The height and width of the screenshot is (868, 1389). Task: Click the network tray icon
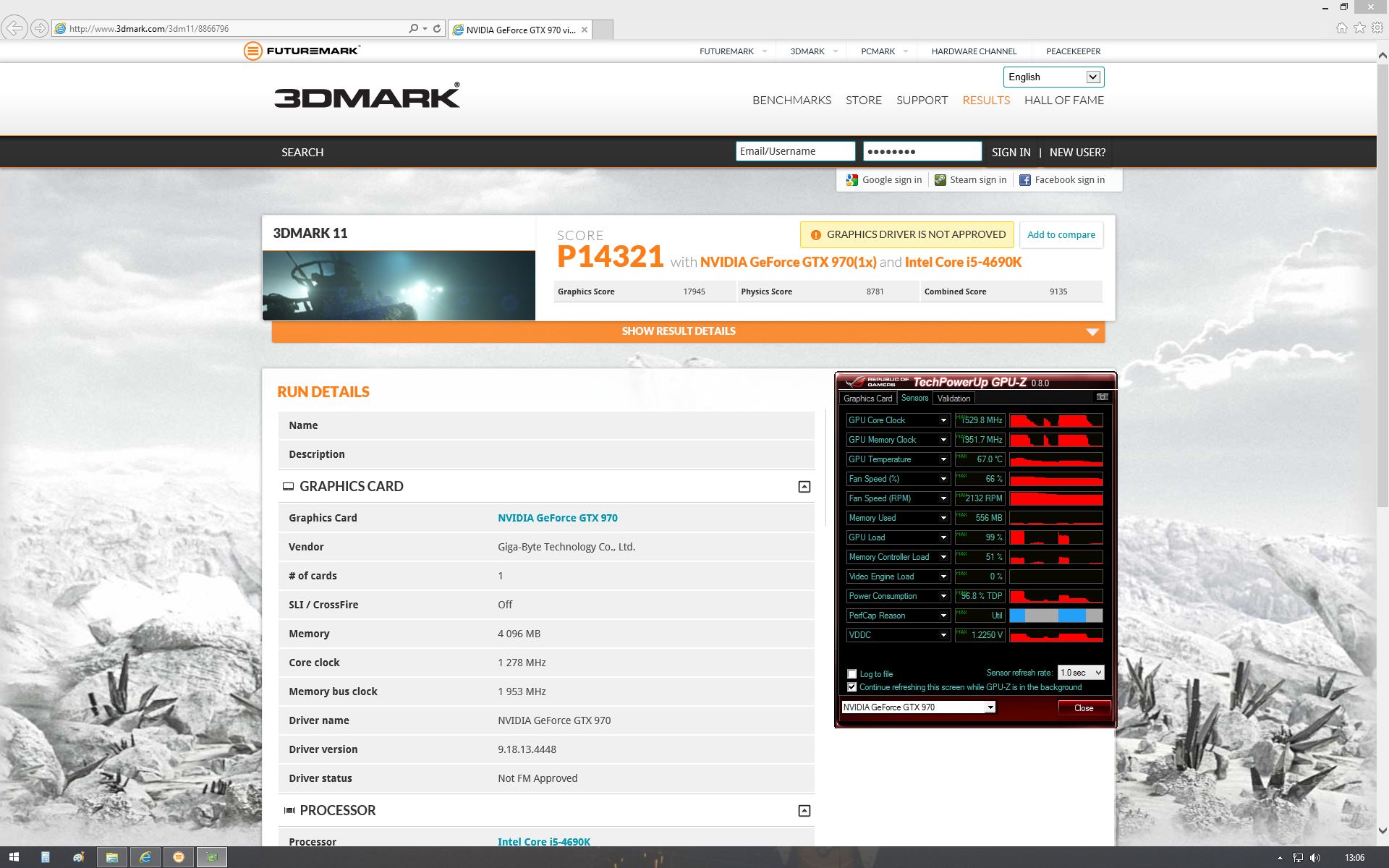coord(1298,858)
